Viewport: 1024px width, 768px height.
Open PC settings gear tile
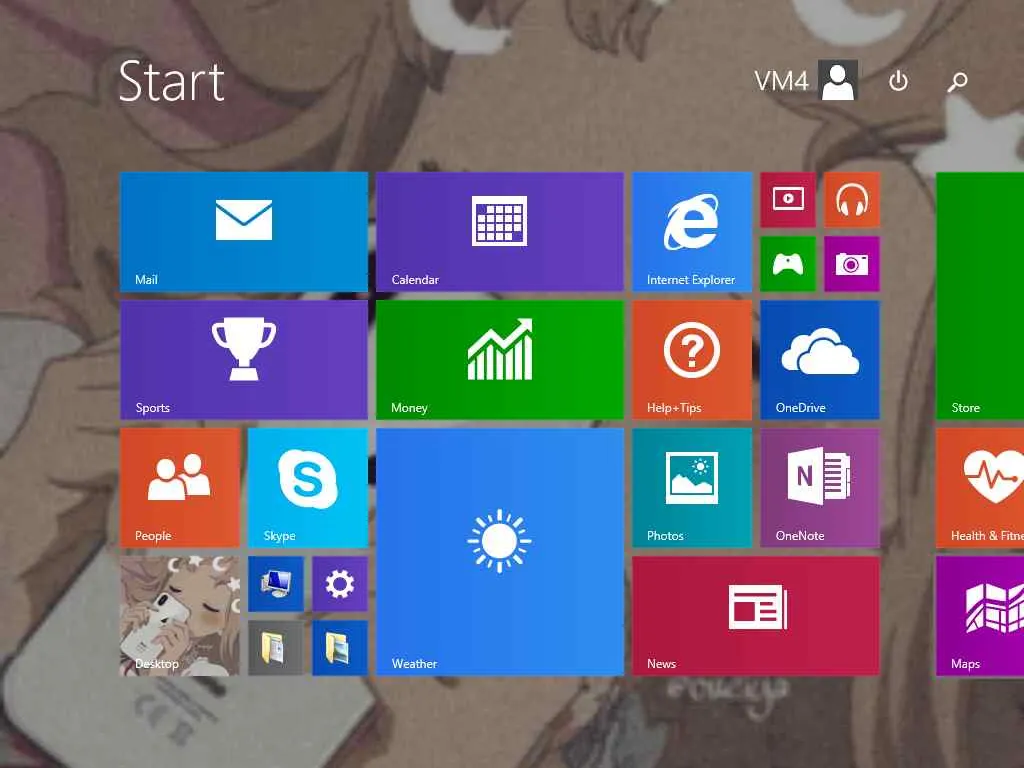pyautogui.click(x=340, y=584)
